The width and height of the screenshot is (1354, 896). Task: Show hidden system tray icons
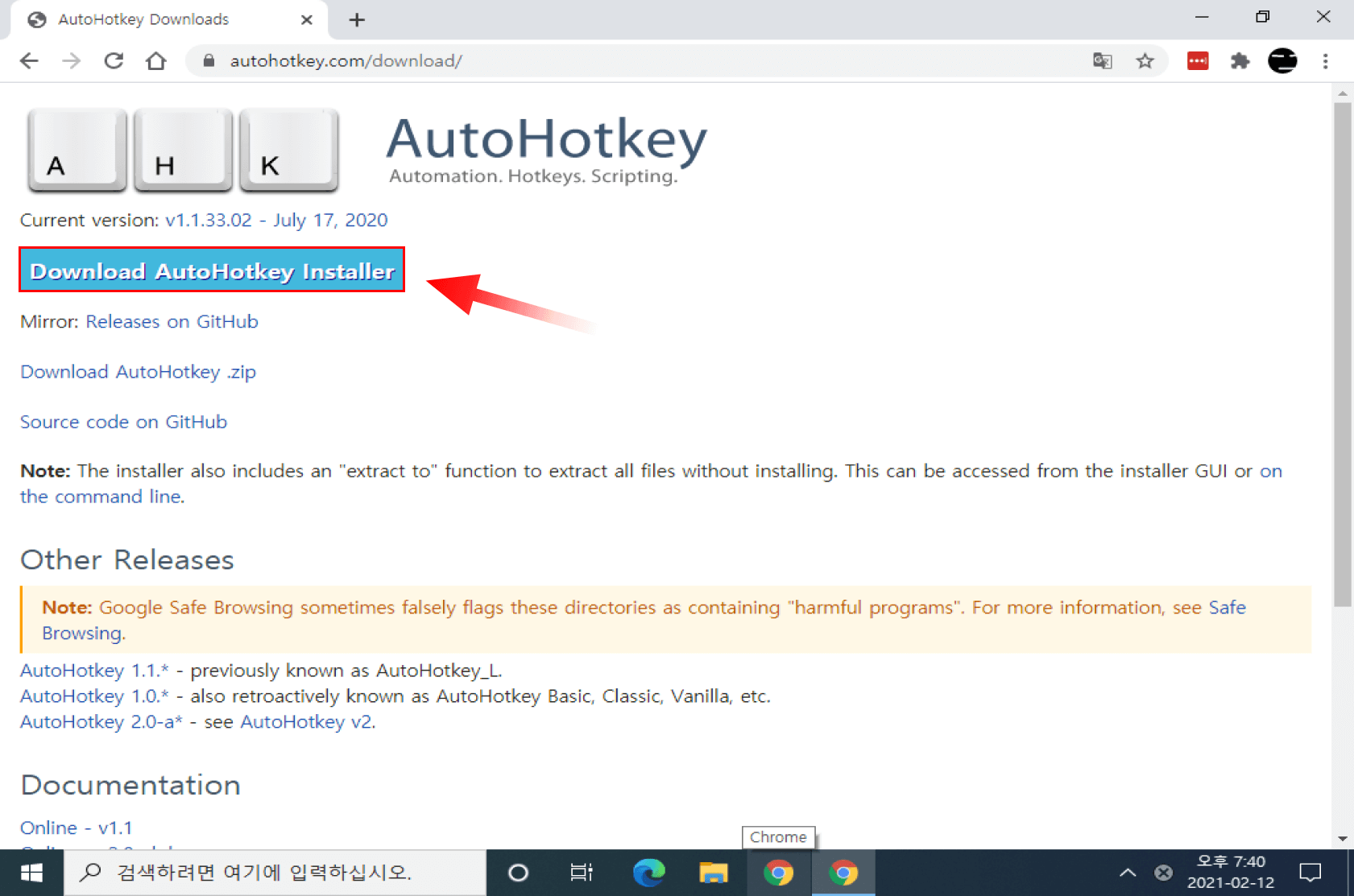pos(1128,873)
